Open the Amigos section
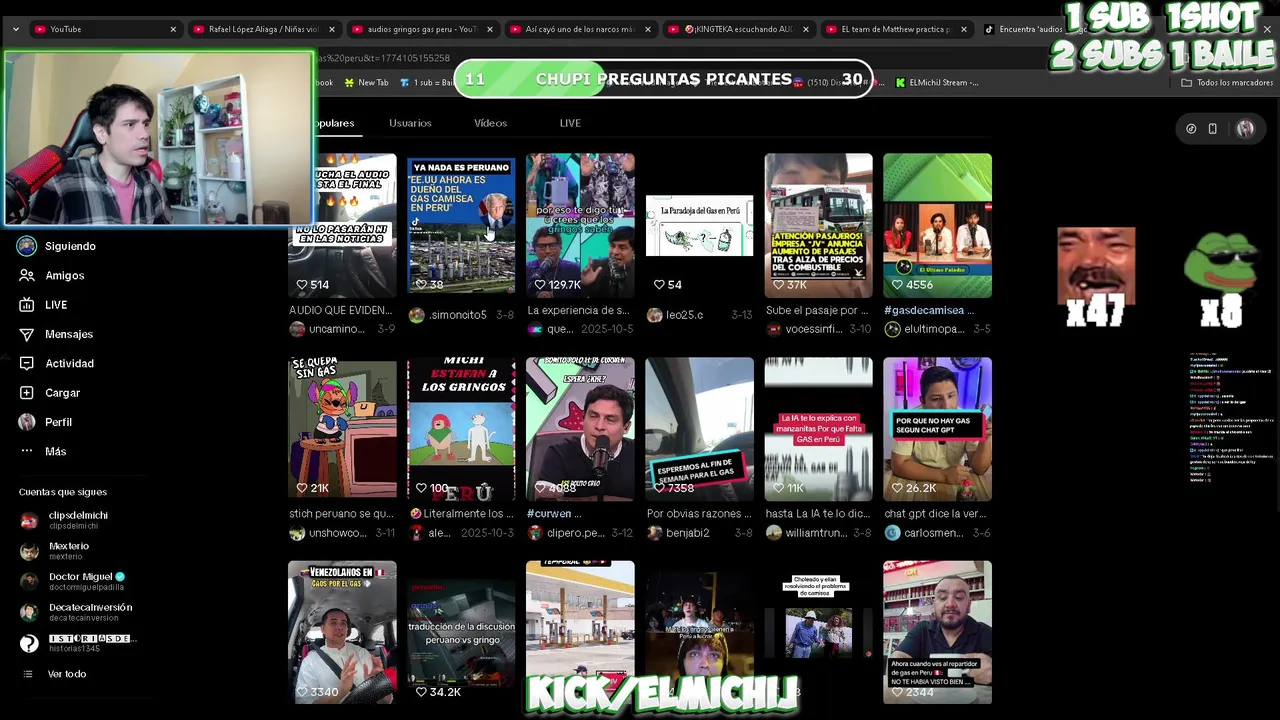Image resolution: width=1280 pixels, height=720 pixels. click(51, 275)
